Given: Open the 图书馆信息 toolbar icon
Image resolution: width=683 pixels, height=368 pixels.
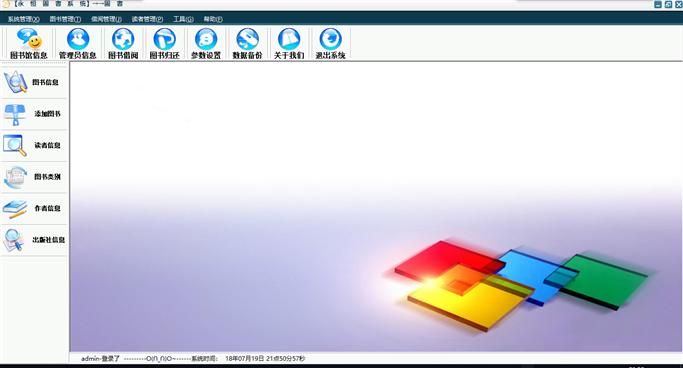Looking at the screenshot, I should point(28,43).
